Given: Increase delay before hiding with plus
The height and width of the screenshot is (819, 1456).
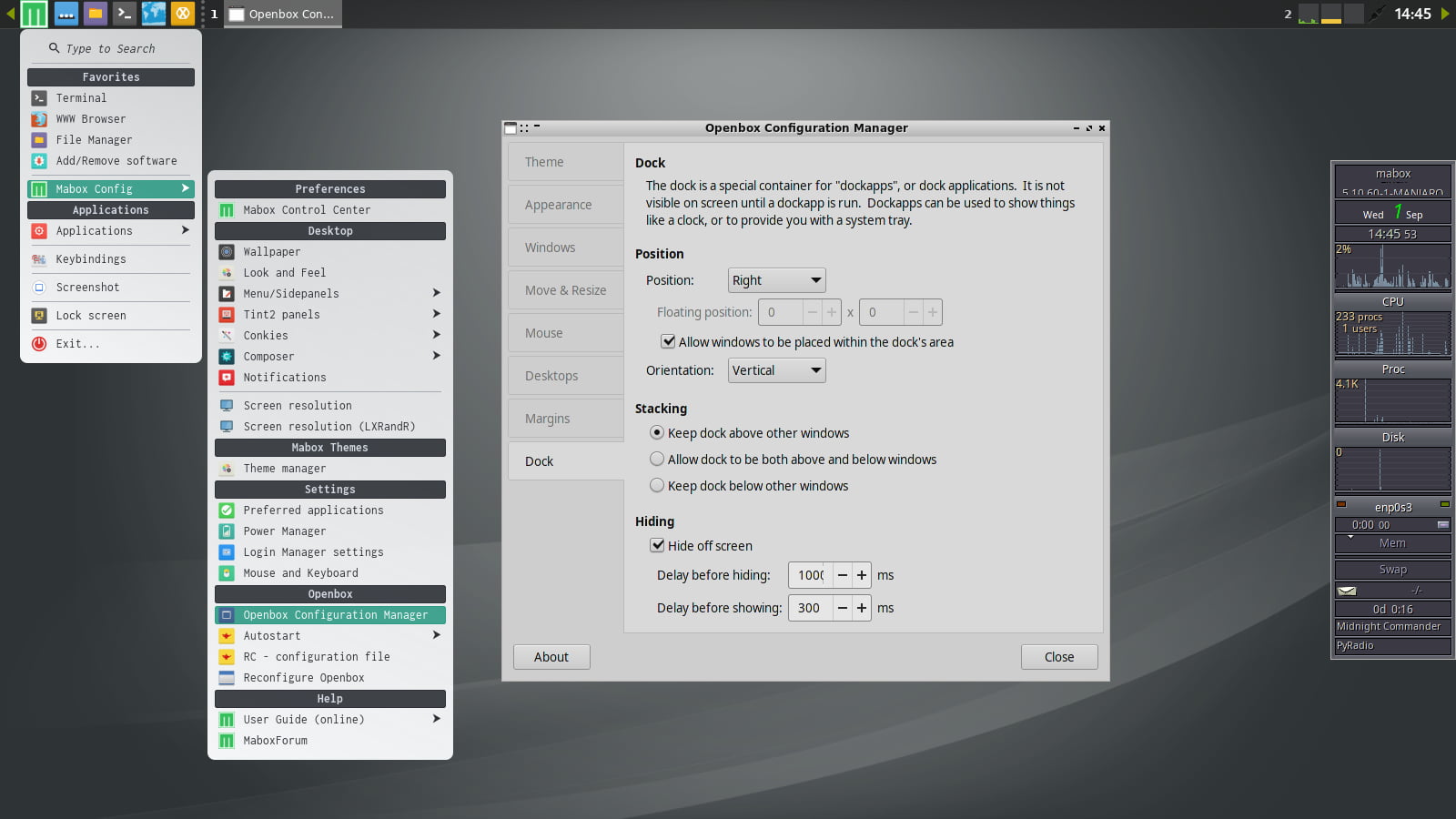Looking at the screenshot, I should tap(862, 575).
